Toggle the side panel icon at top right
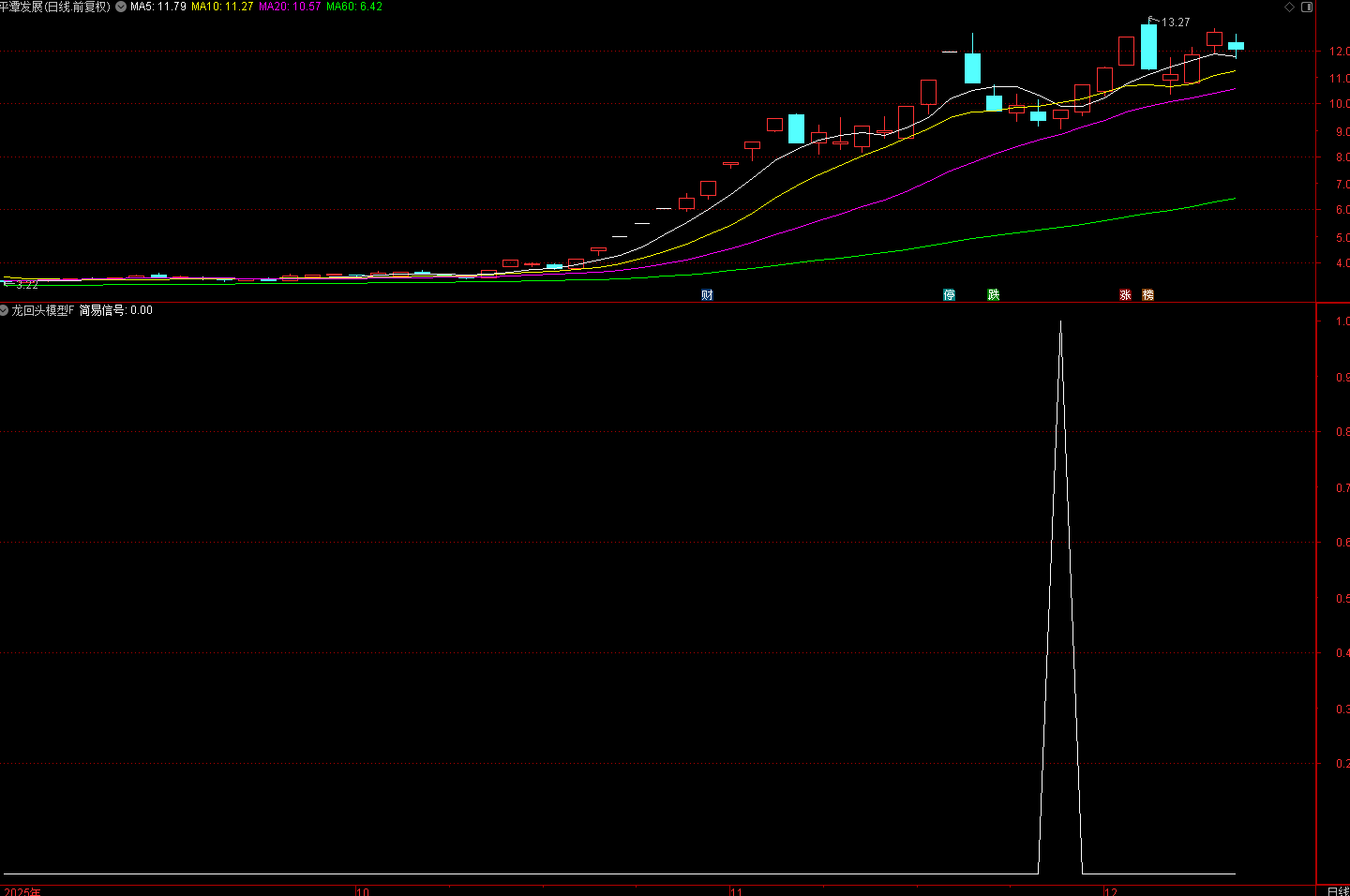Screen dimensions: 1350x896 [1308, 7]
